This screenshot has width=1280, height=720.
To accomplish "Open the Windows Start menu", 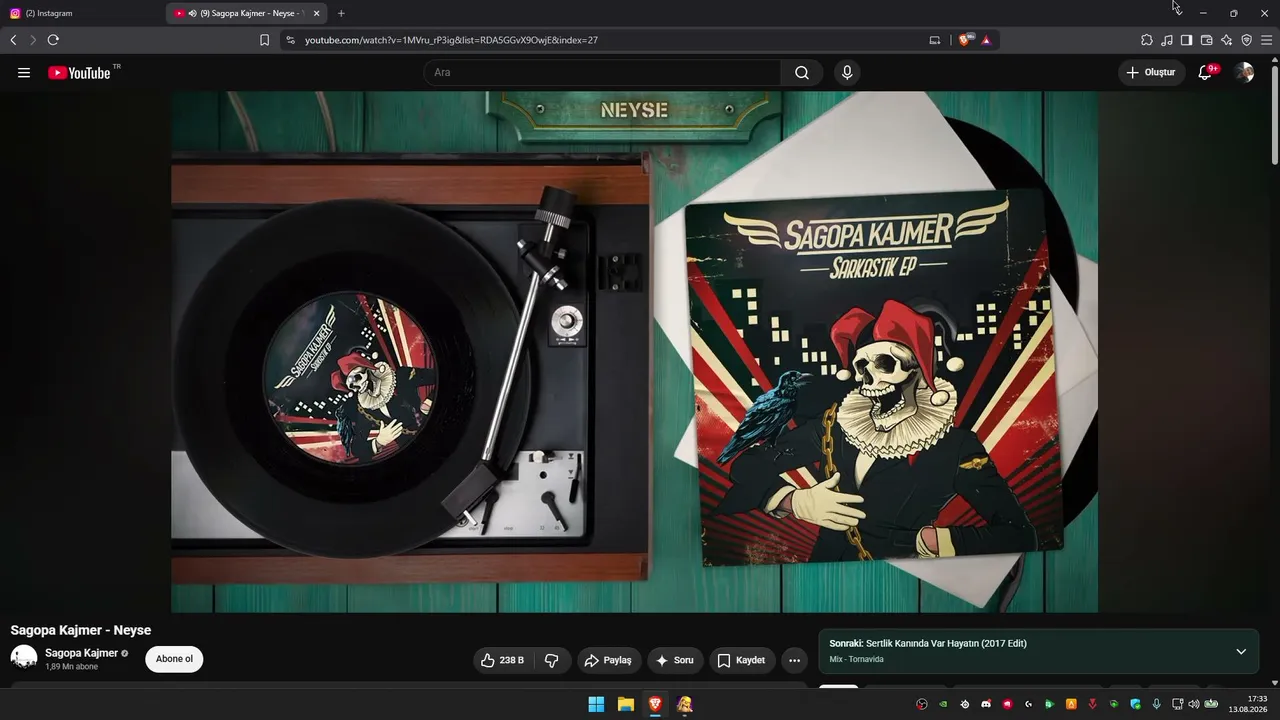I will click(x=596, y=704).
